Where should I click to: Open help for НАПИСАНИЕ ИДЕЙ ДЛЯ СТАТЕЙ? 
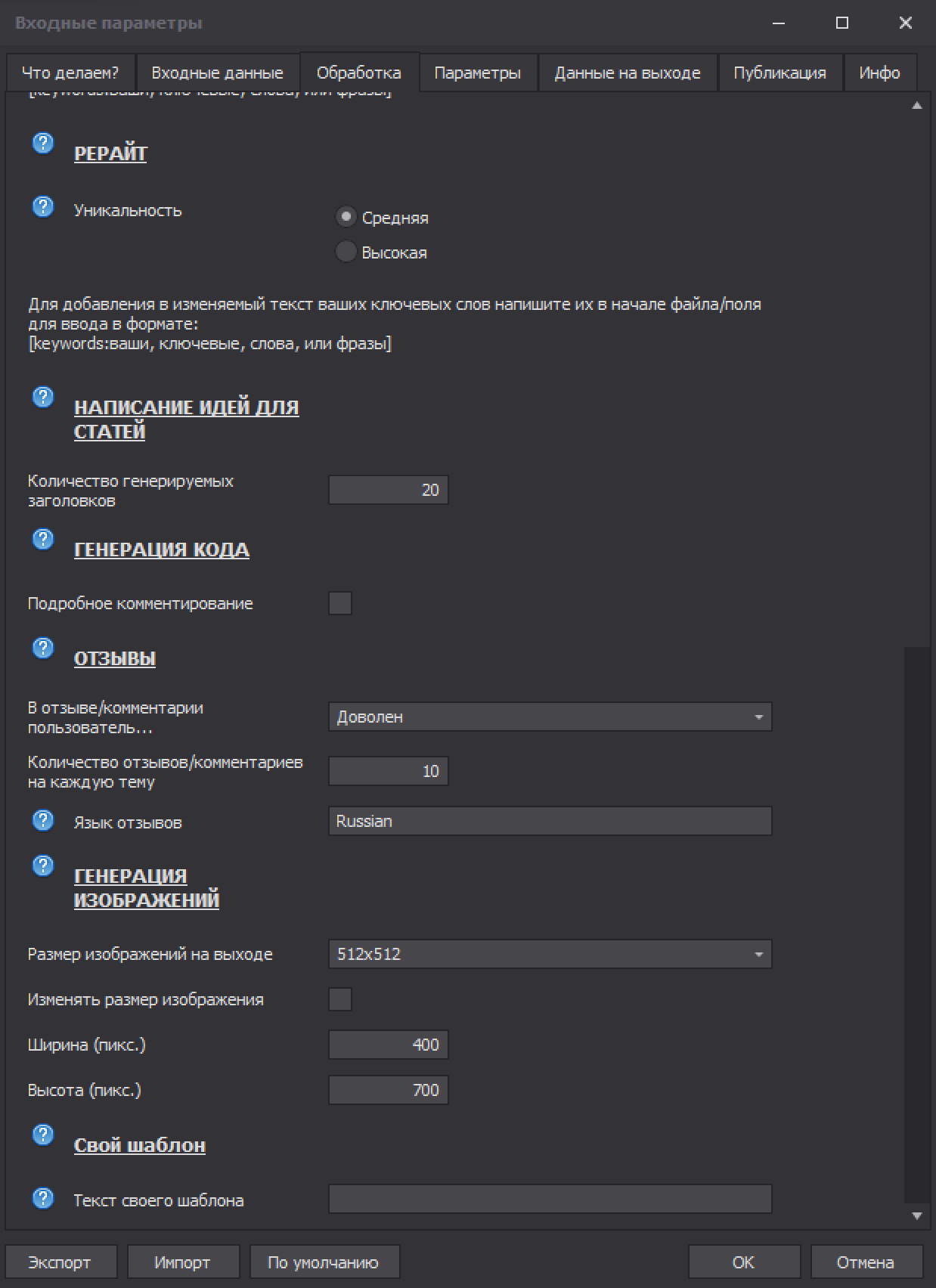pos(43,397)
